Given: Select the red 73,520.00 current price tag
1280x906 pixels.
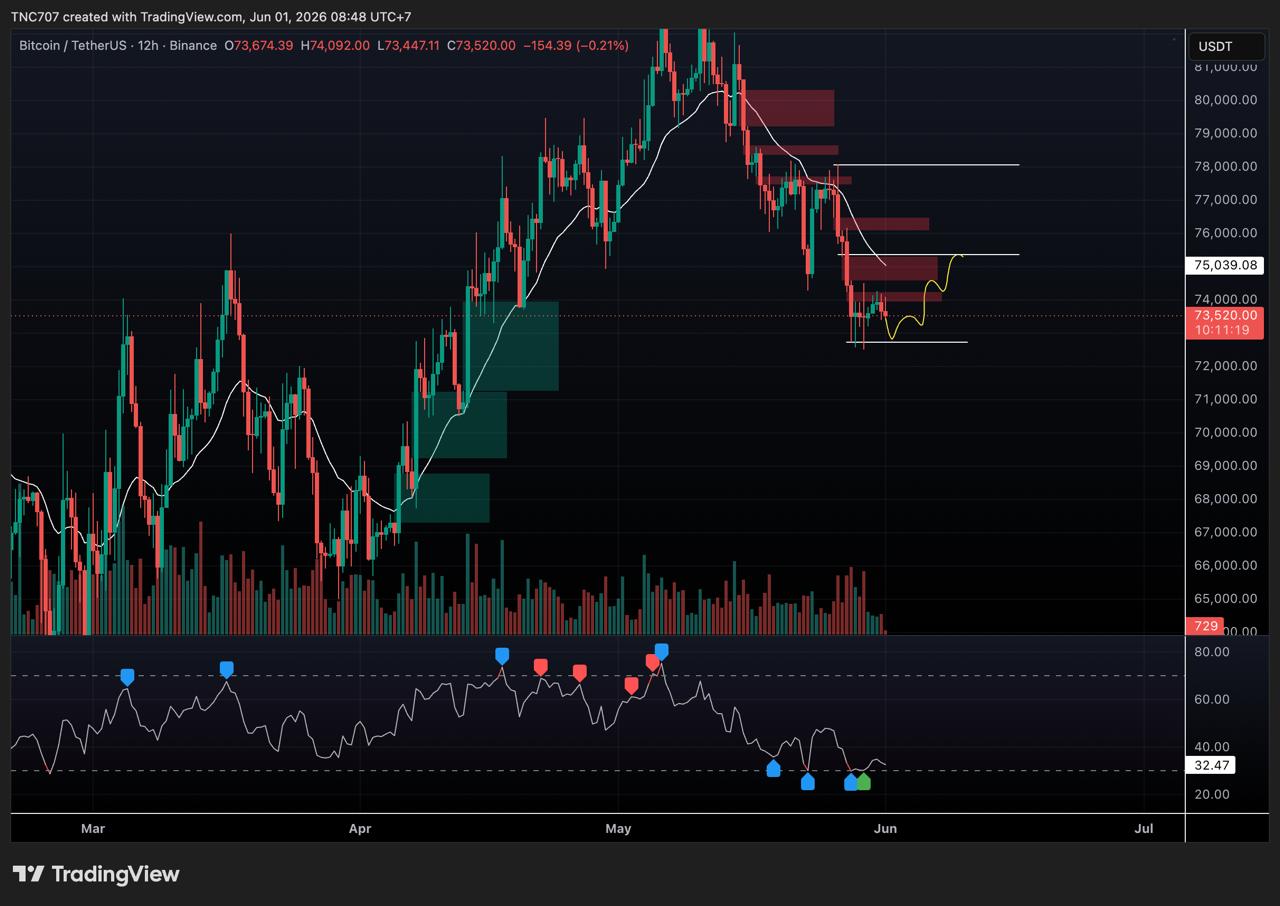Looking at the screenshot, I should pyautogui.click(x=1225, y=322).
